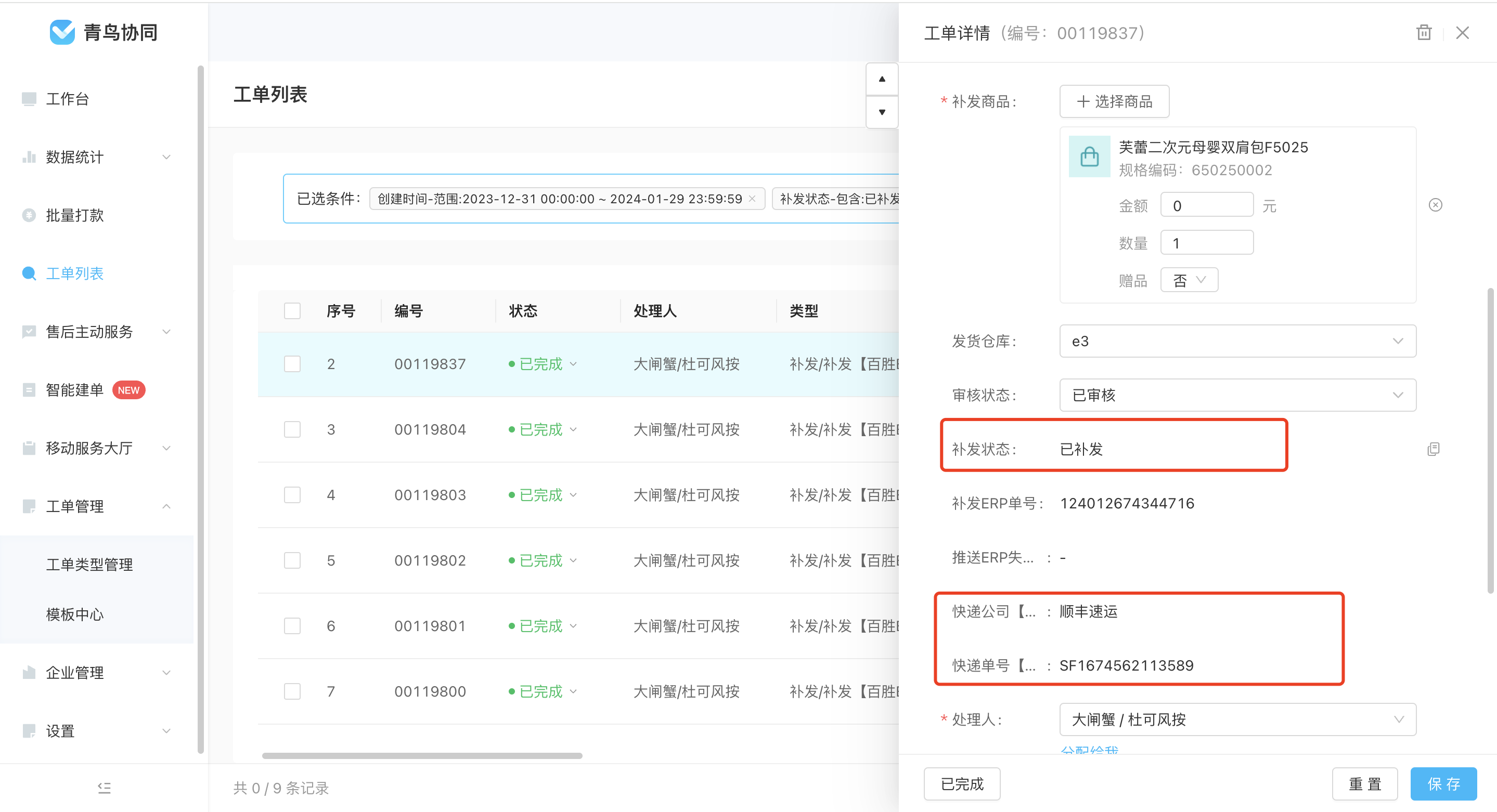Open status dropdown for ticket 00119800
1497x812 pixels.
[x=574, y=692]
